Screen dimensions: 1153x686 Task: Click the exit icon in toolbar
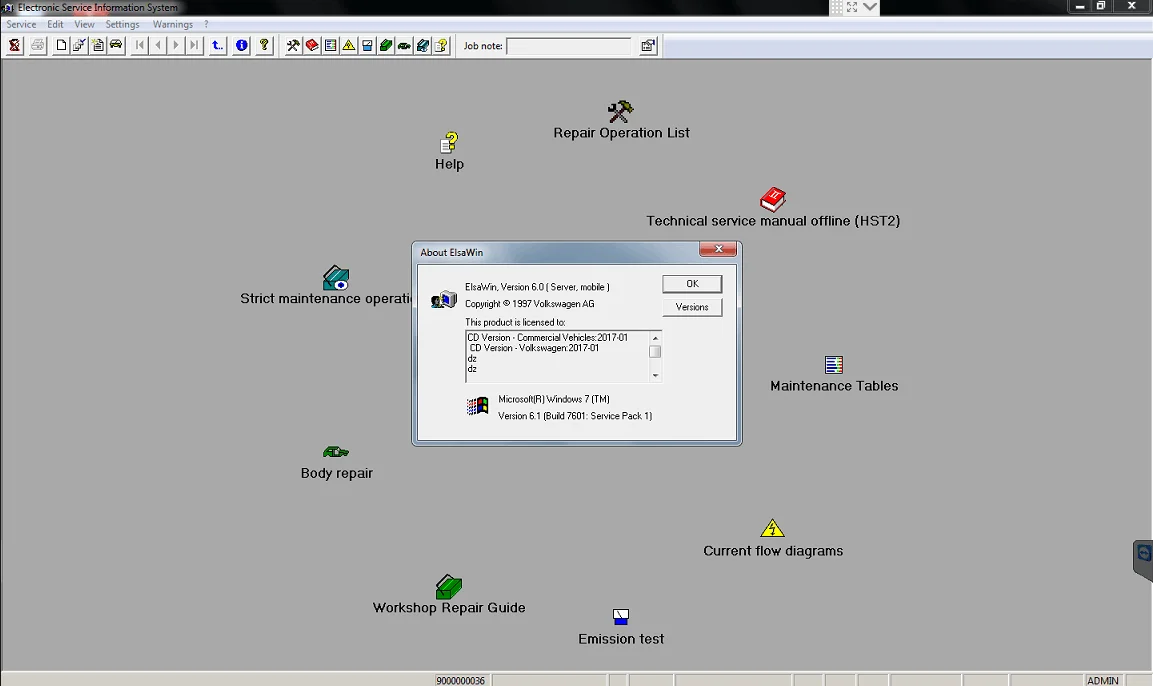click(x=14, y=46)
